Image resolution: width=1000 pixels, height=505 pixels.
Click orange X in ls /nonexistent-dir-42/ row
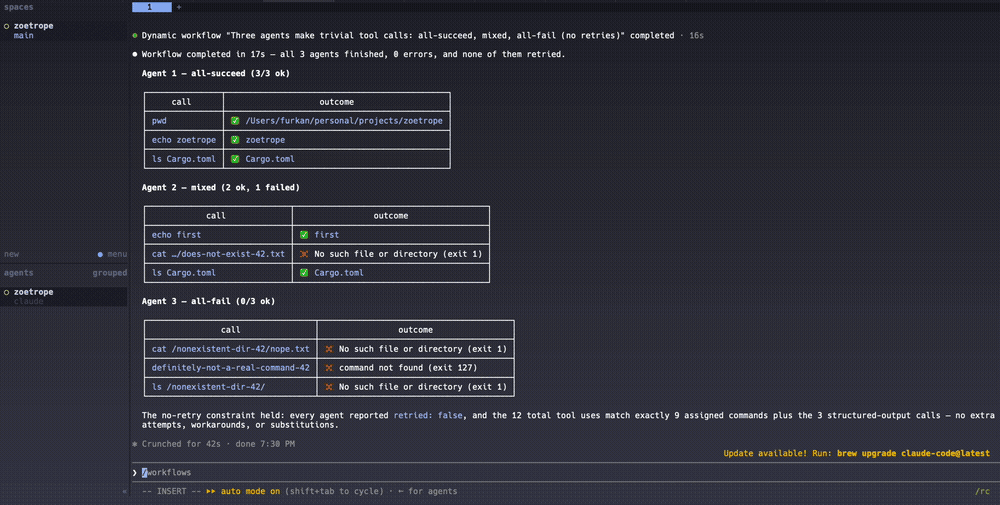point(329,386)
